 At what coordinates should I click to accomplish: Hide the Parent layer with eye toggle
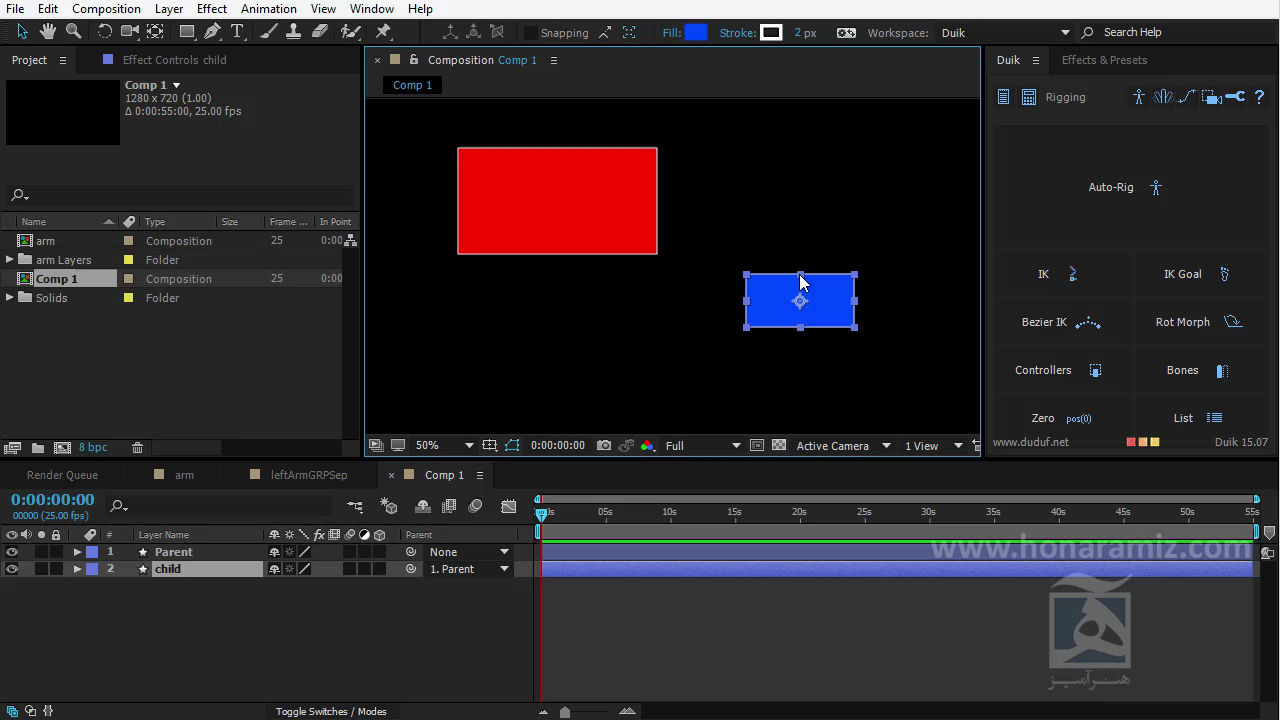pos(12,552)
